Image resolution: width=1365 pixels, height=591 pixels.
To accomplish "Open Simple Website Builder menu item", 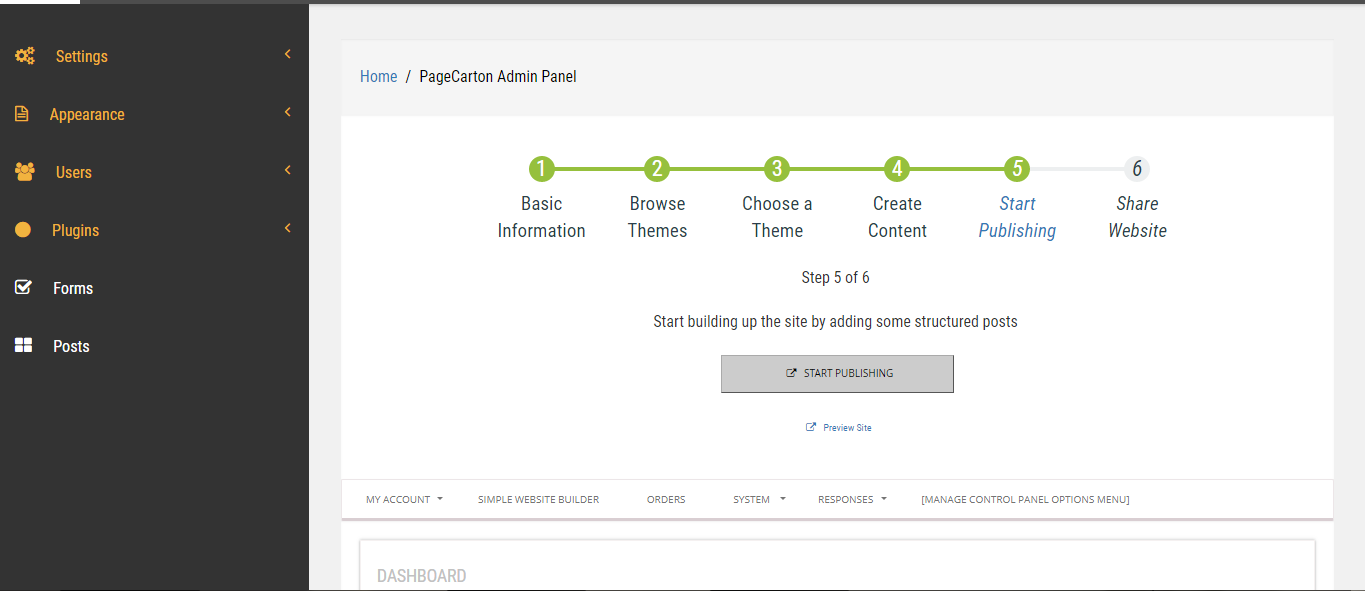I will click(538, 499).
